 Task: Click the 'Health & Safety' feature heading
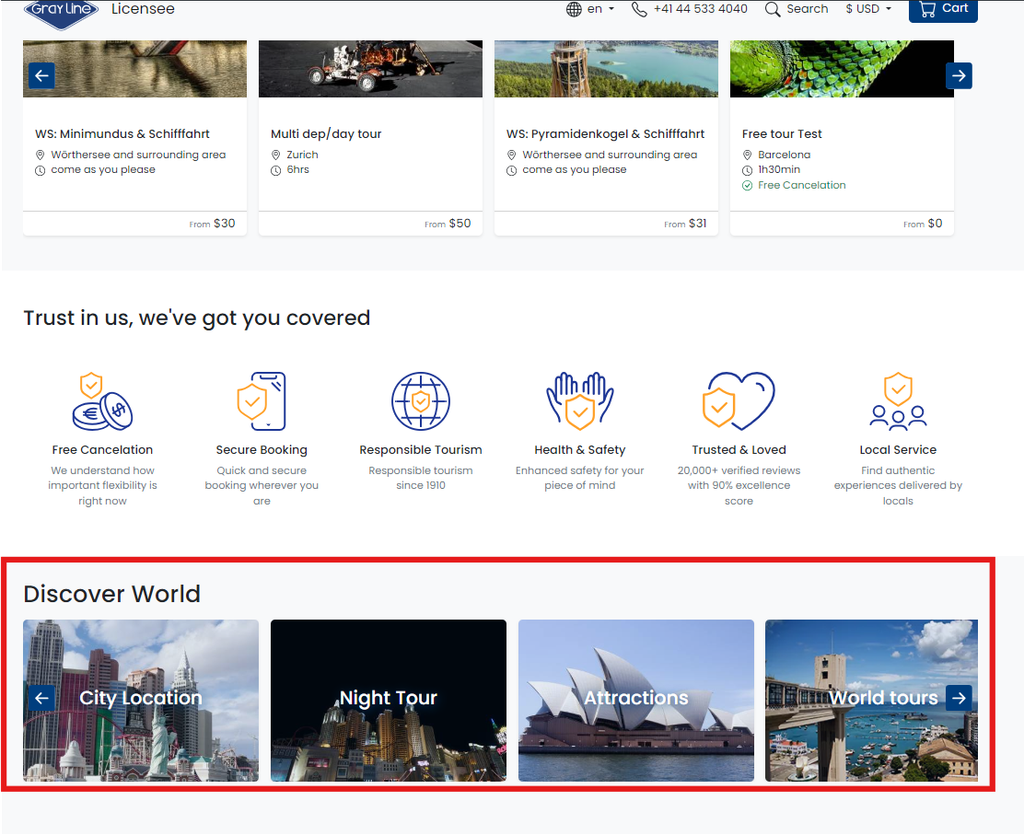580,450
